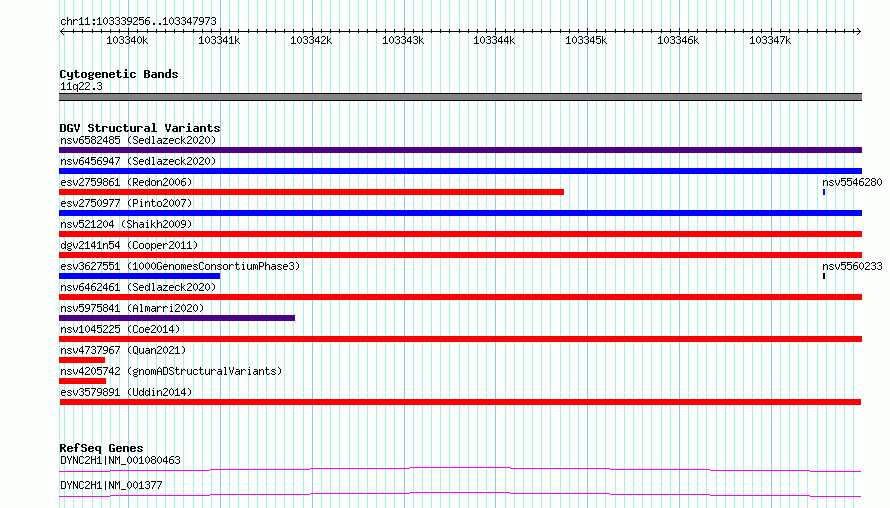The image size is (890, 508).
Task: Click the esv3579891 (Uddin2014) label
Action: pos(126,392)
